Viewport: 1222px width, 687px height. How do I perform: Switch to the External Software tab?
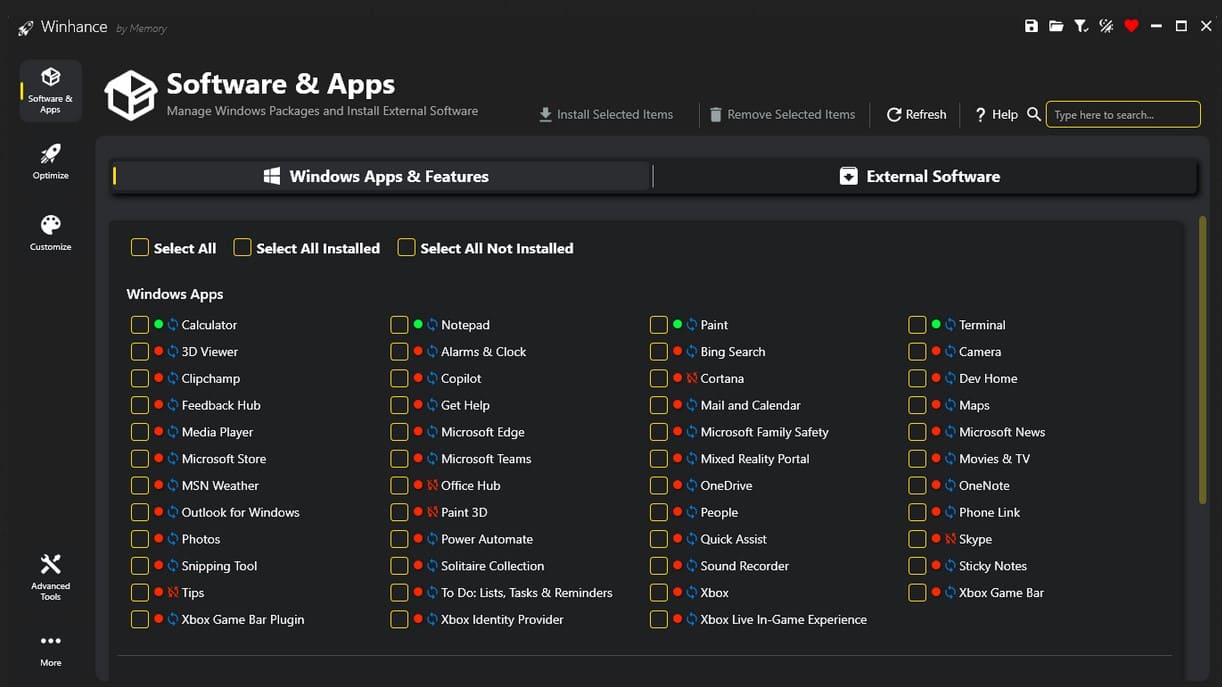(920, 176)
